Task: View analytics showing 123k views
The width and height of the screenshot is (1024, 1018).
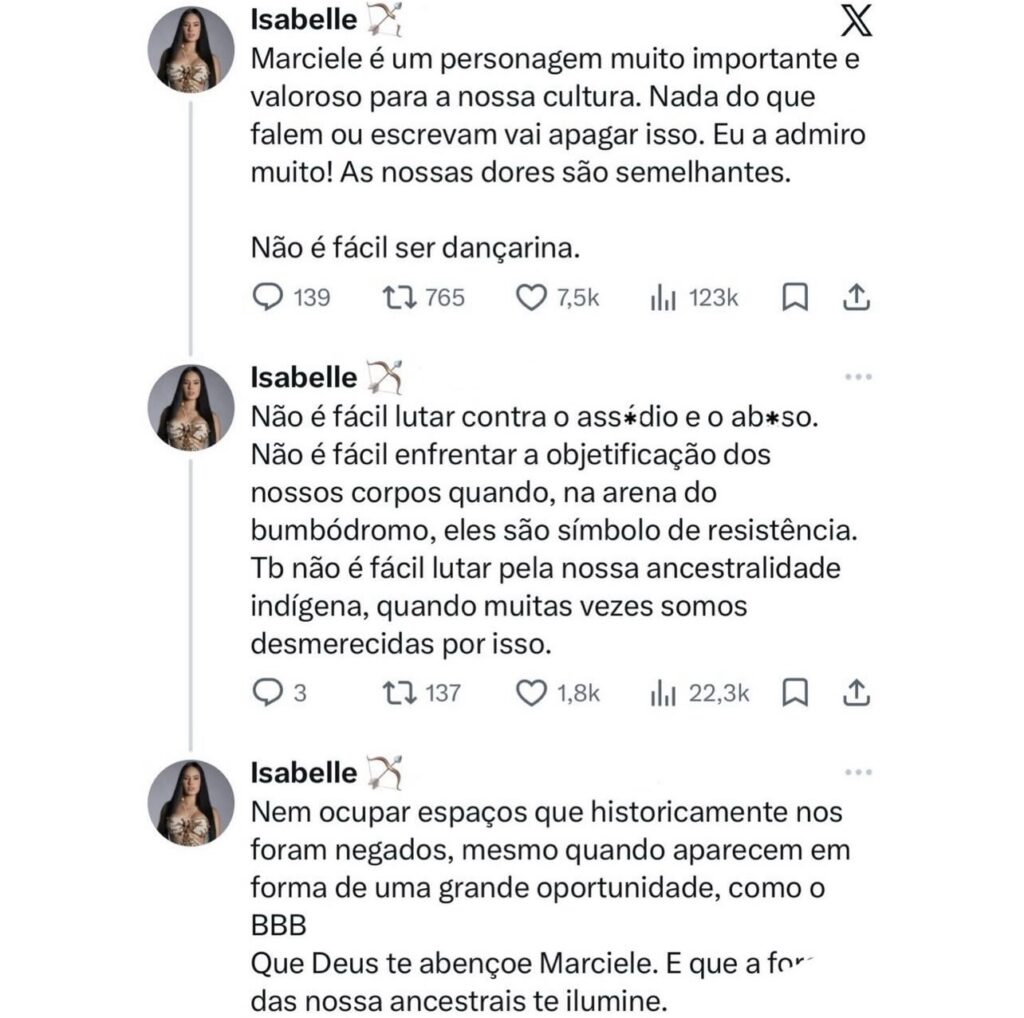Action: [665, 297]
